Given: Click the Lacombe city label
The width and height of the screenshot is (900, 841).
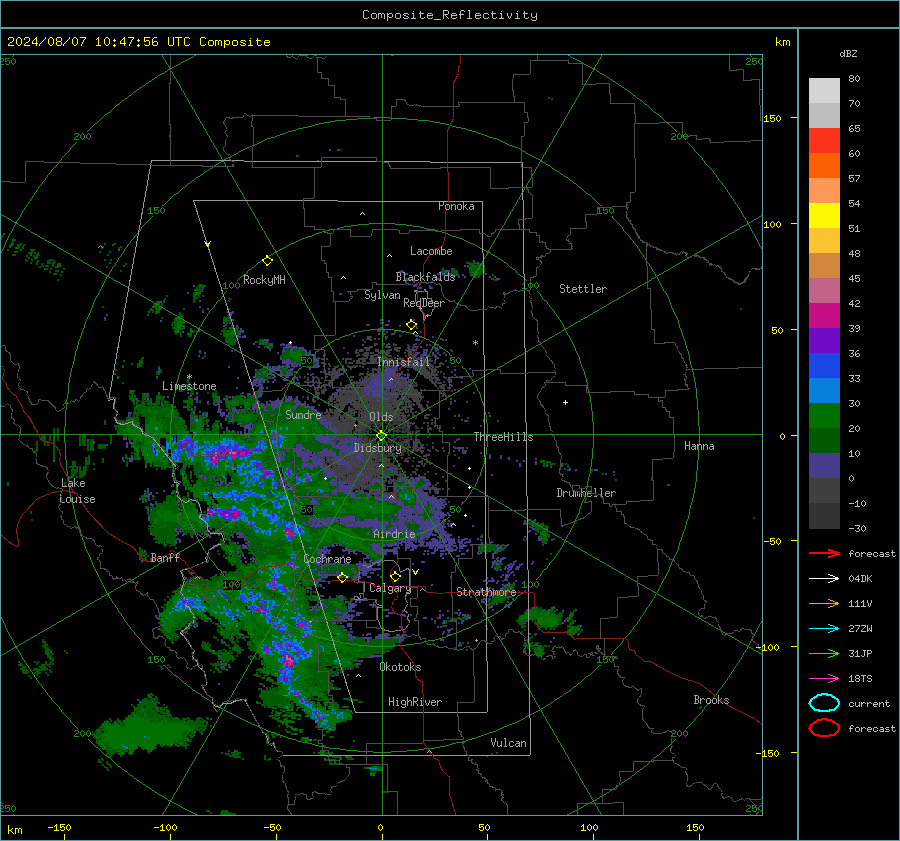Looking at the screenshot, I should [x=431, y=251].
